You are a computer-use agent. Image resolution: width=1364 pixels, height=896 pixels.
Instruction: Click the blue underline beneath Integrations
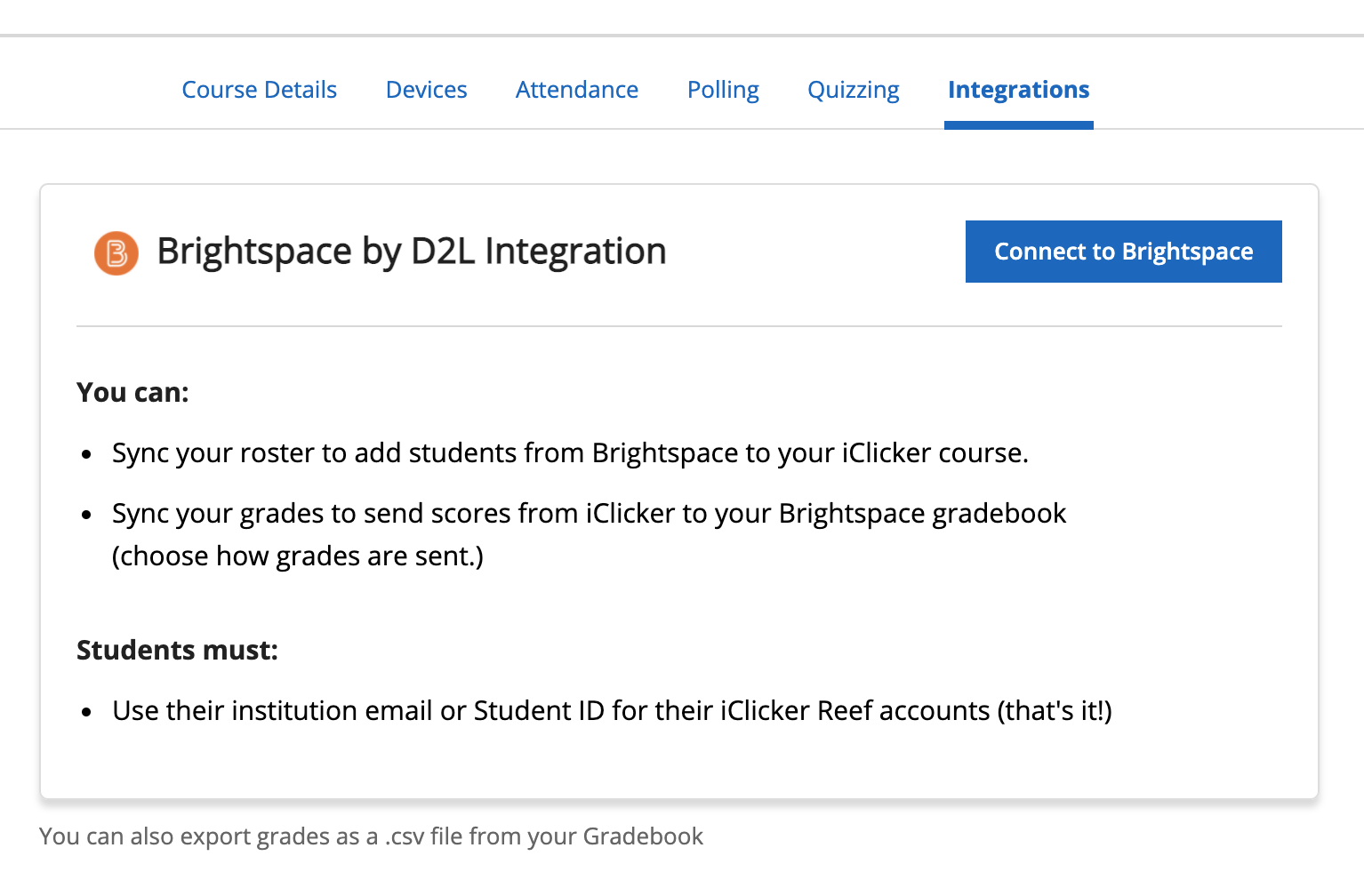coord(1018,127)
